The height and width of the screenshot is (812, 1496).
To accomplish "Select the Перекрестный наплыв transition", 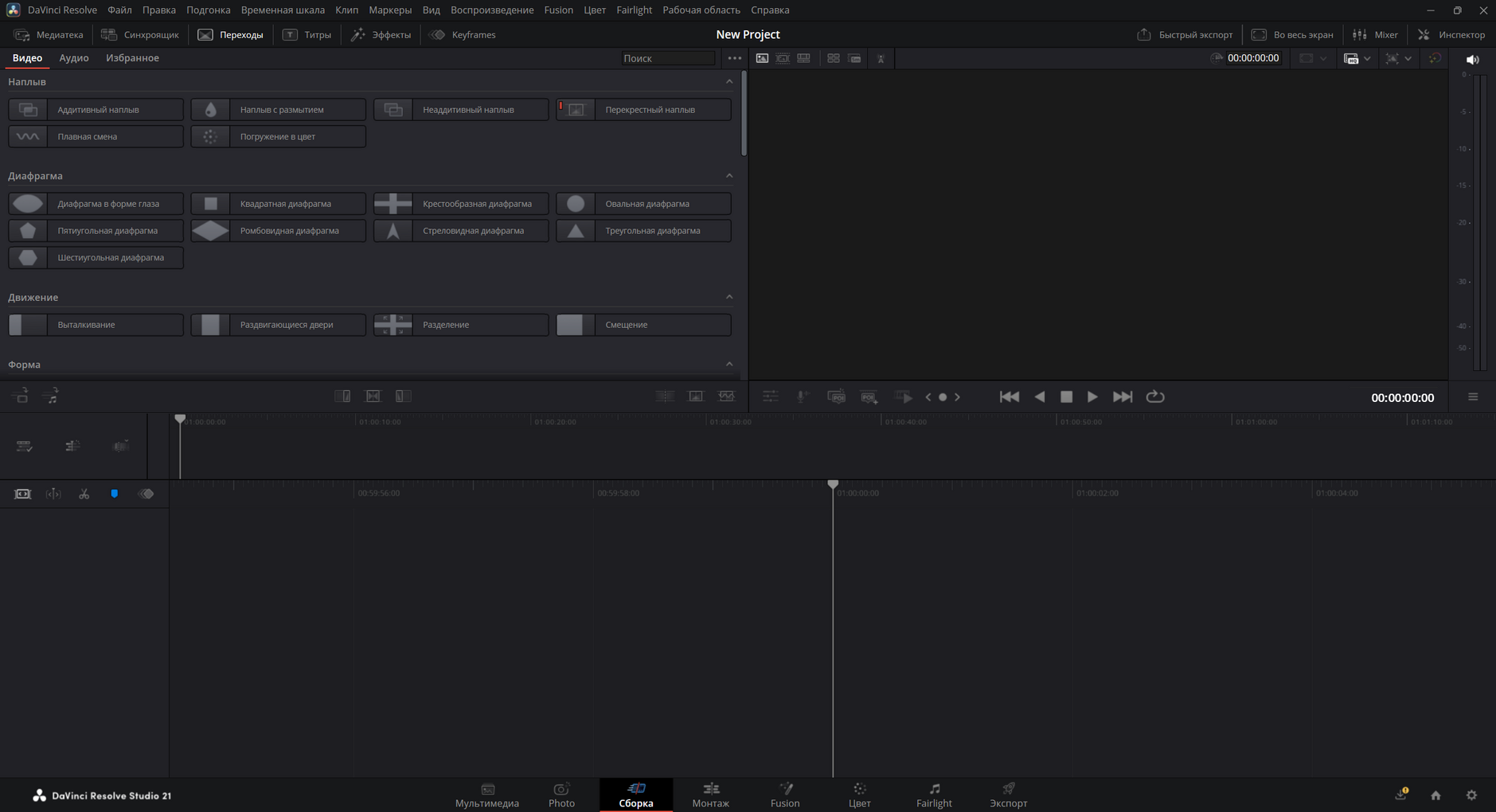I will click(643, 109).
